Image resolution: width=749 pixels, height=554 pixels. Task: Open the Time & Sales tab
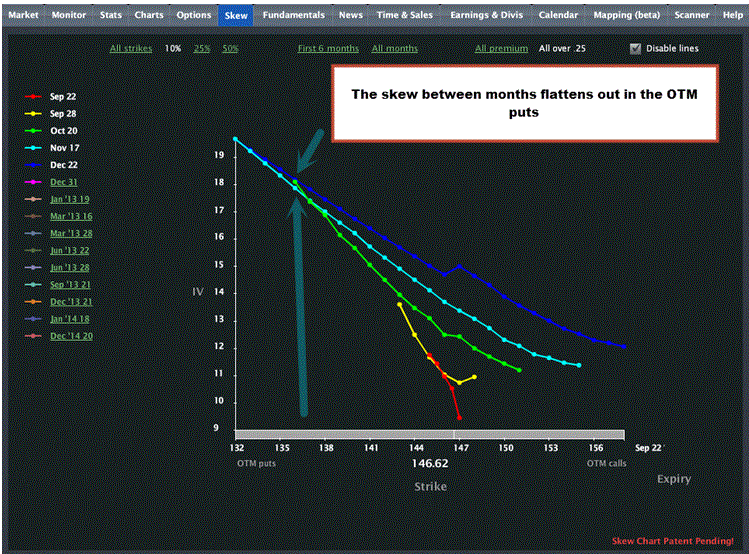[x=404, y=15]
